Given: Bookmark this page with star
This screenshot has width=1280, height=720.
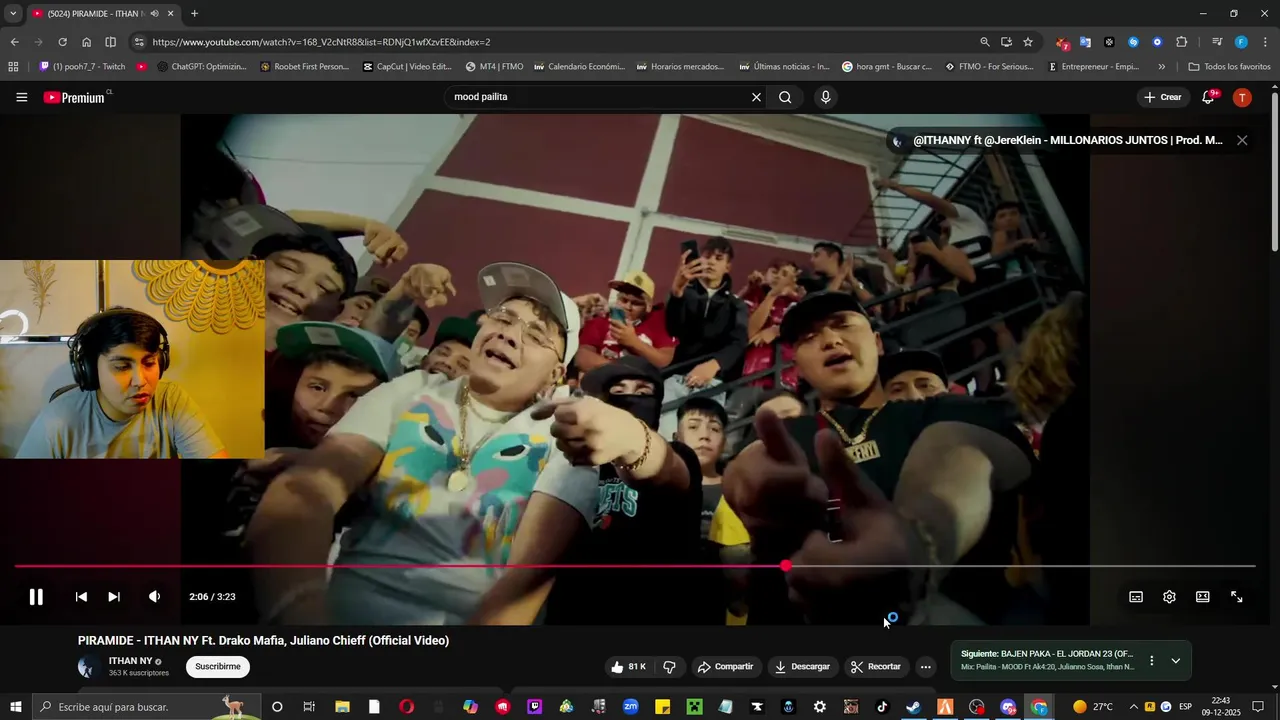Looking at the screenshot, I should pyautogui.click(x=1028, y=42).
